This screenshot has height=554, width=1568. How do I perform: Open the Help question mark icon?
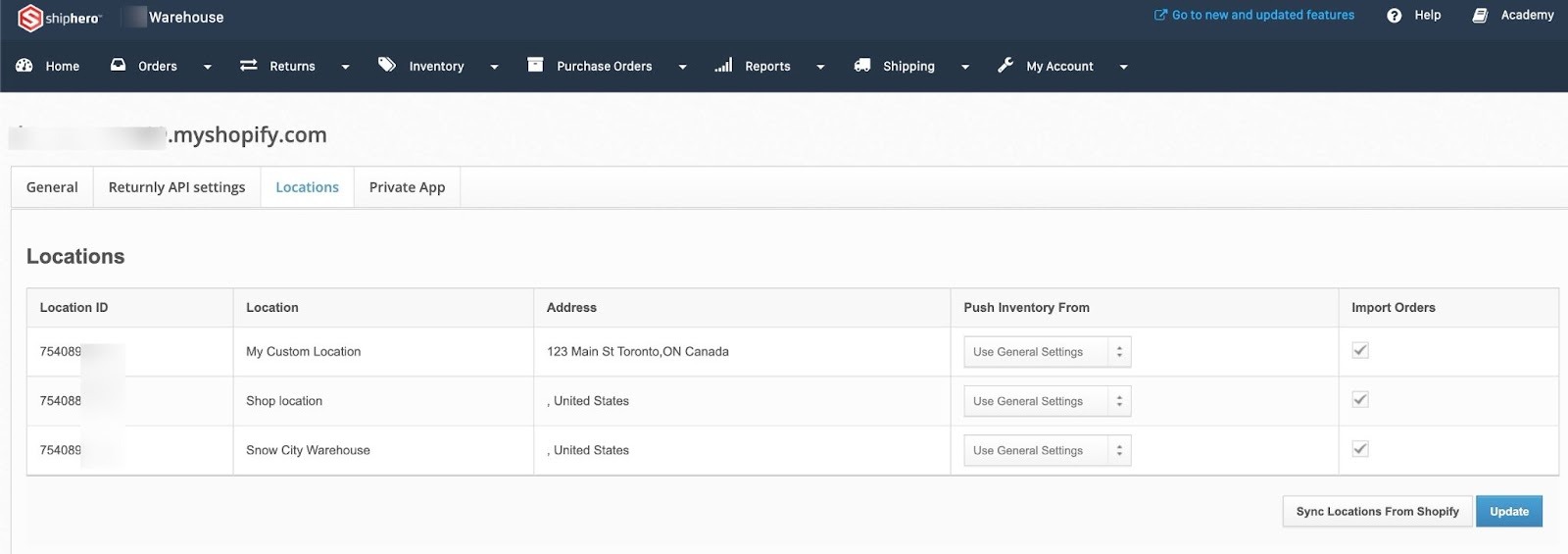(1395, 16)
